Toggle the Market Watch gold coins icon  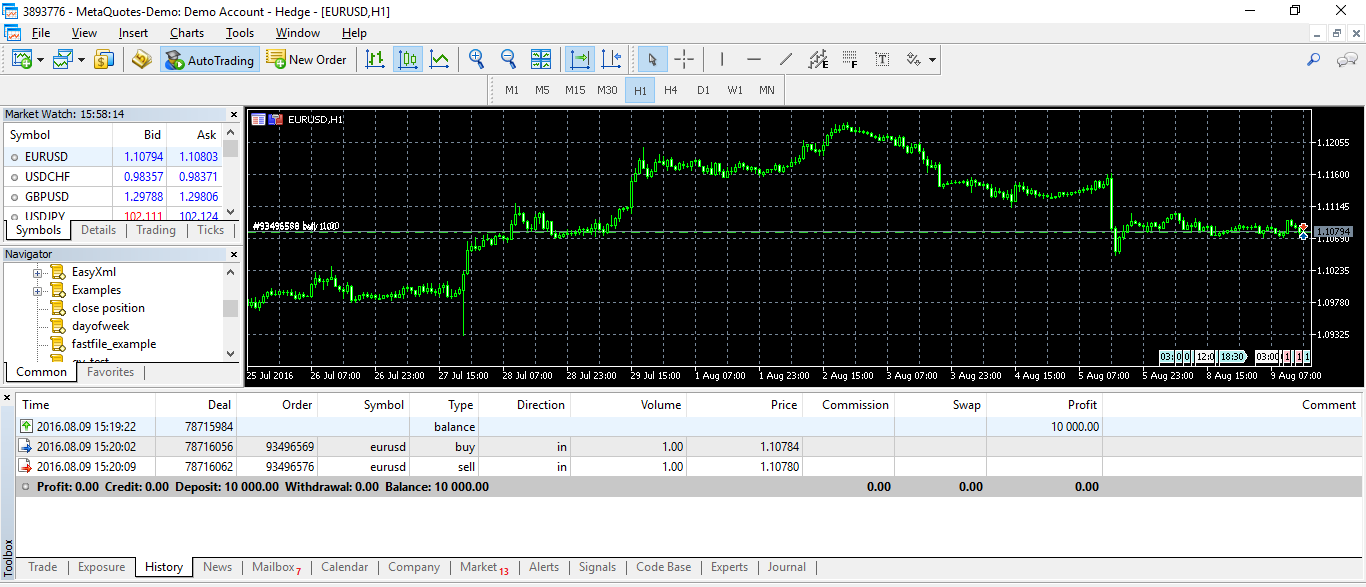[x=104, y=60]
